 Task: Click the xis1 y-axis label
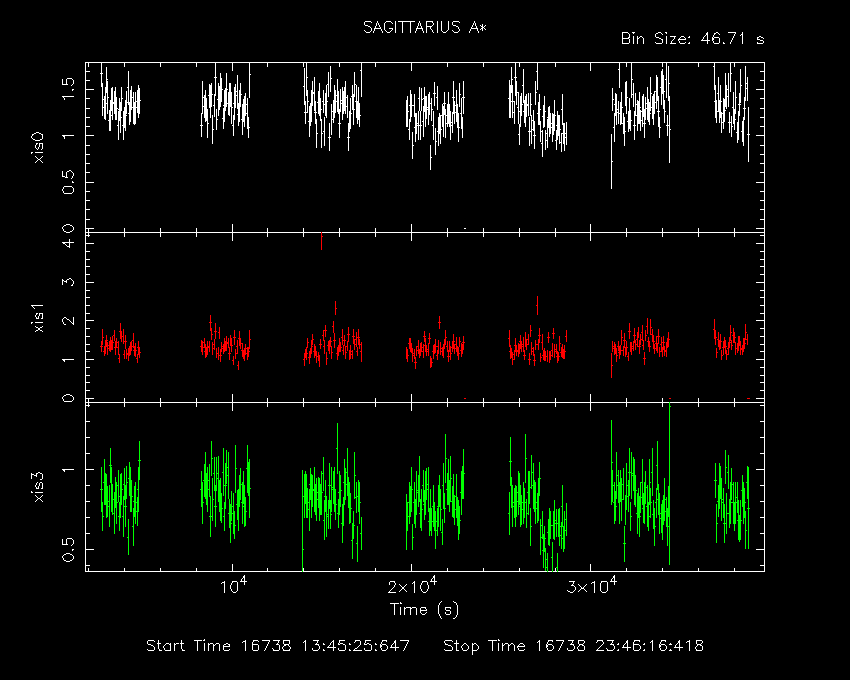(x=38, y=317)
